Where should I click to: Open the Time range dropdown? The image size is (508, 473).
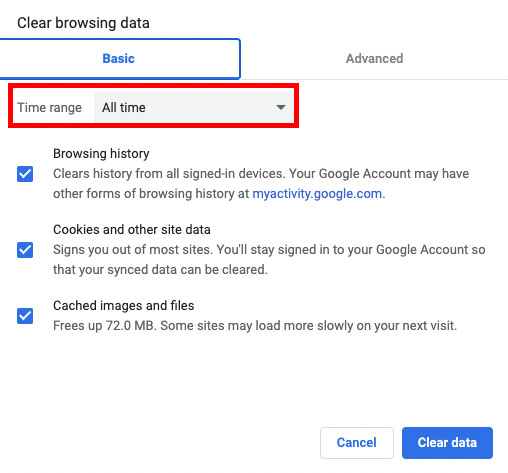click(x=193, y=107)
